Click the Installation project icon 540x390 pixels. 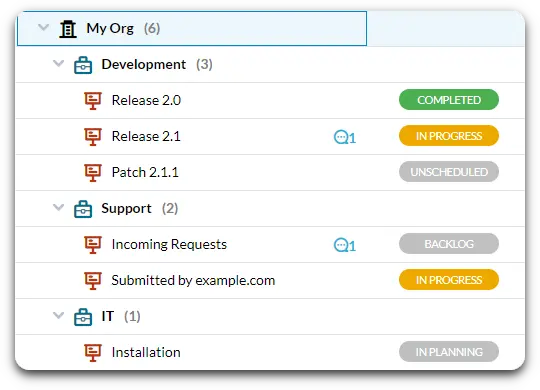(93, 353)
